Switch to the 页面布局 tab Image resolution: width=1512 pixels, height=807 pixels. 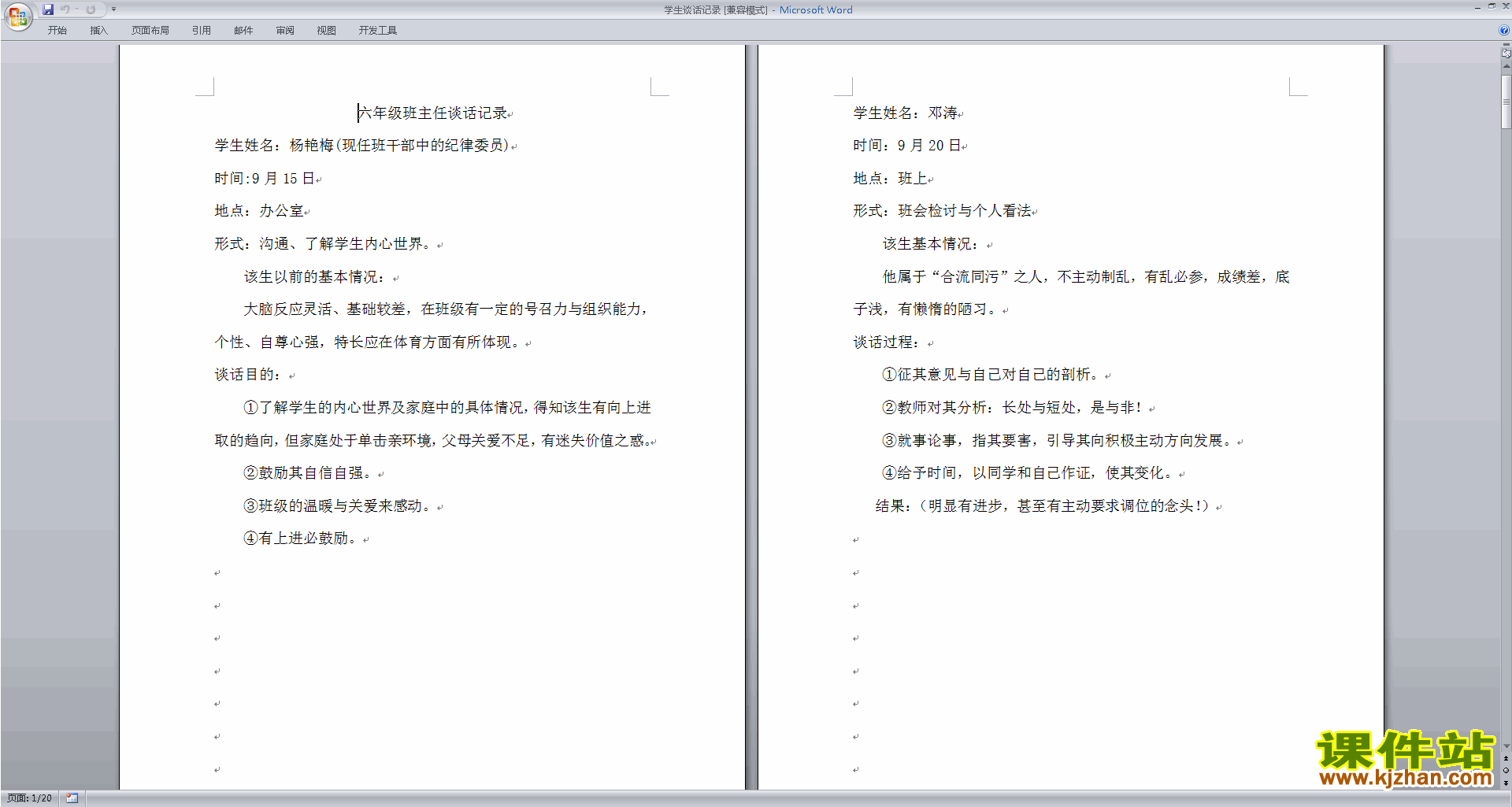[x=150, y=31]
